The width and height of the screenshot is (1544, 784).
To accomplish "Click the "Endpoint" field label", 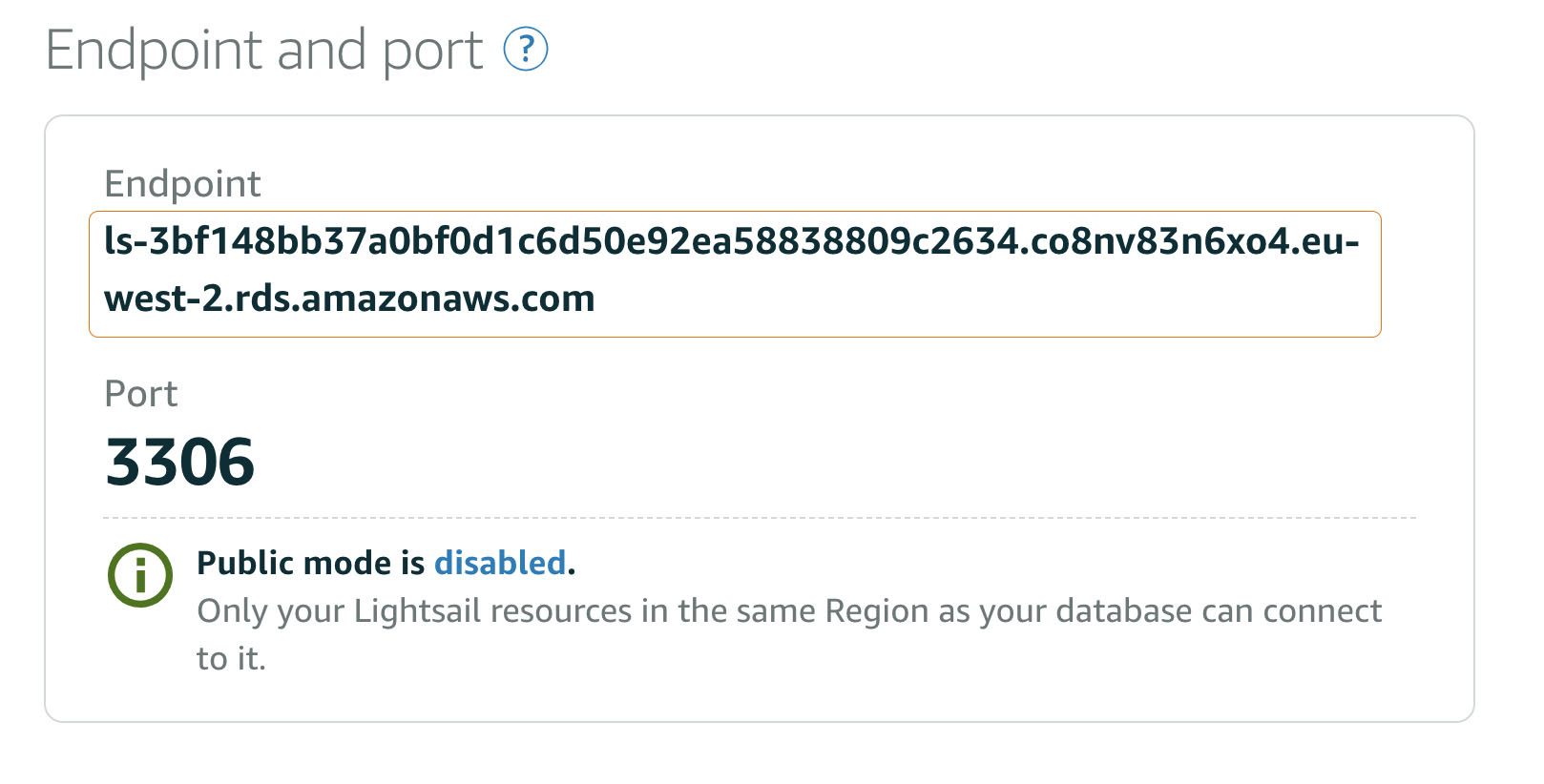I will click(182, 183).
